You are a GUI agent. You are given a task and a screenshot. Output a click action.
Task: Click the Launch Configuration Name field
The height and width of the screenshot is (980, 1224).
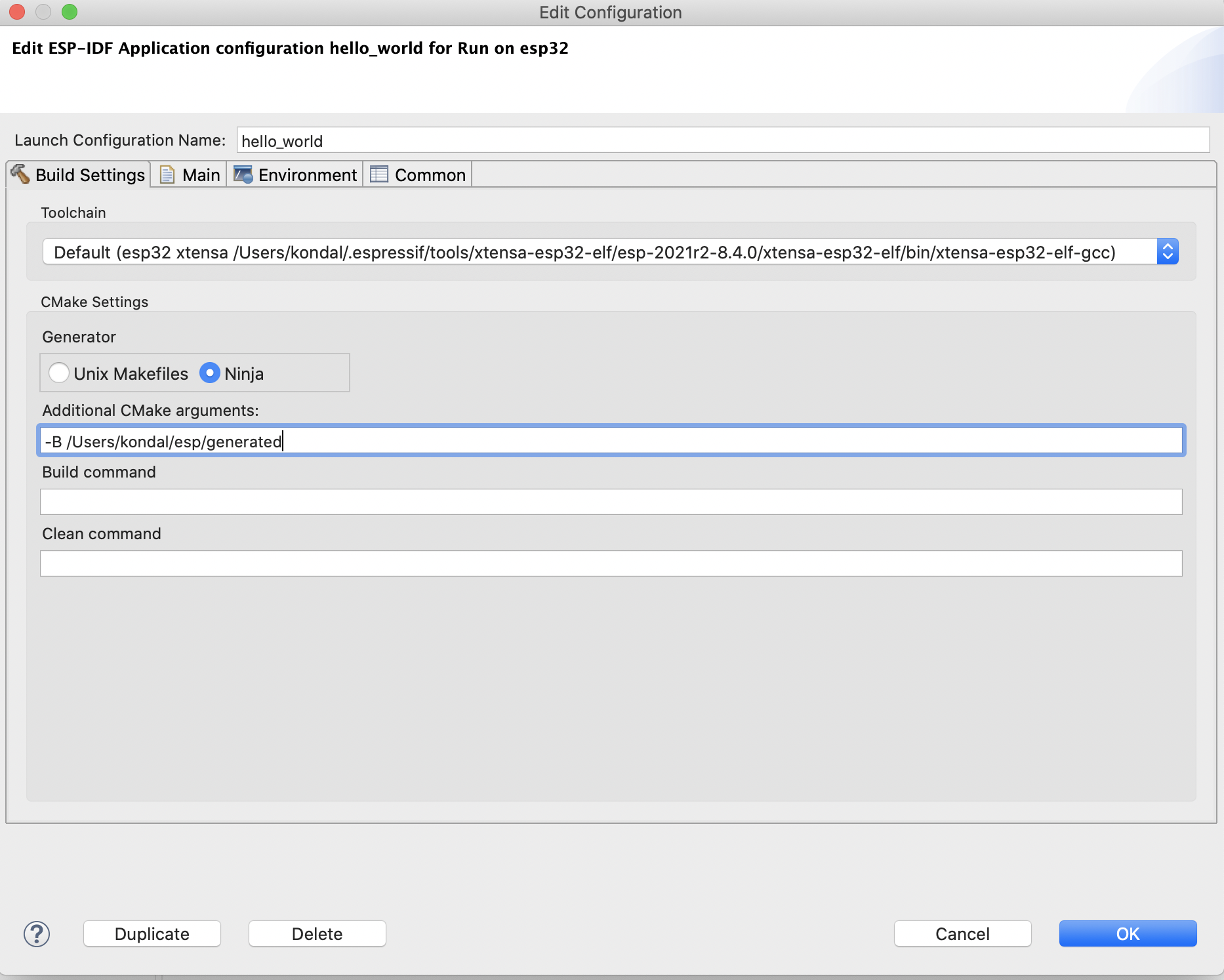723,140
